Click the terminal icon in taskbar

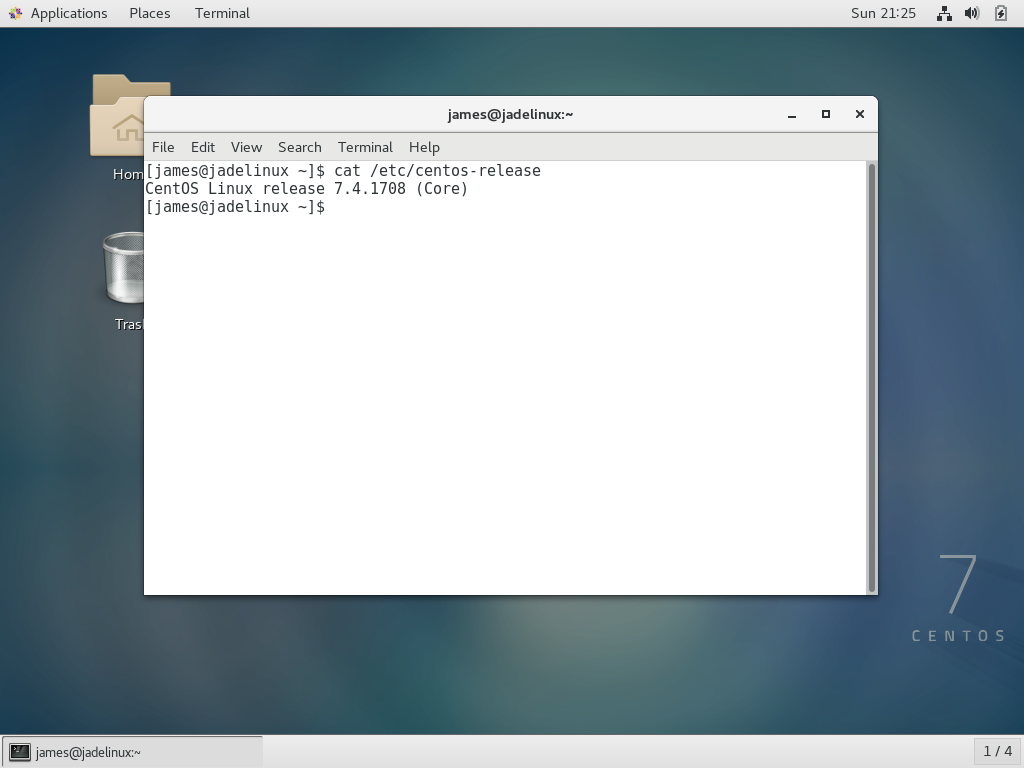(x=20, y=752)
